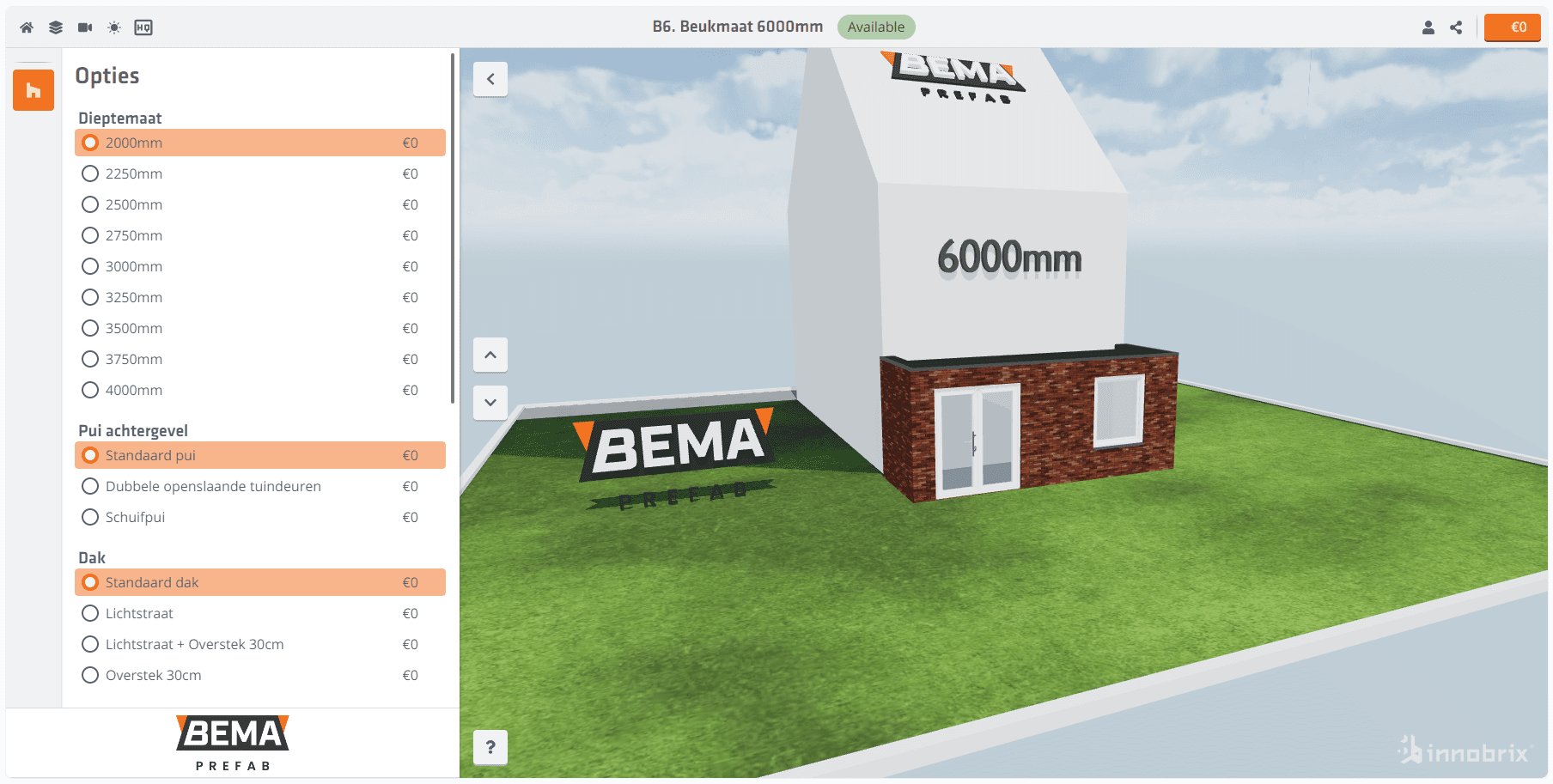Open the camera views icon
The width and height of the screenshot is (1553, 784).
tap(85, 27)
